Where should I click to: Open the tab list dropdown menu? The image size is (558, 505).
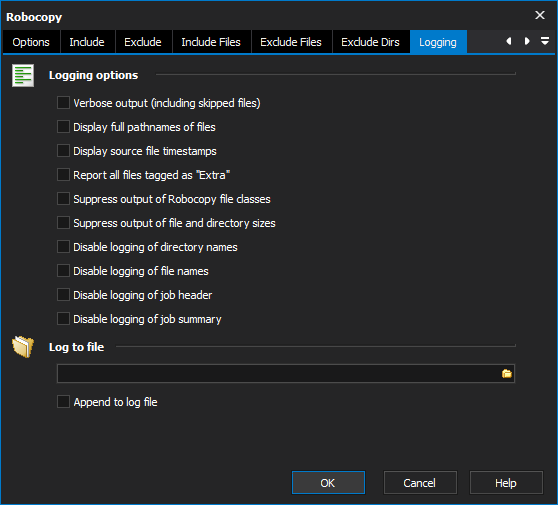click(545, 41)
